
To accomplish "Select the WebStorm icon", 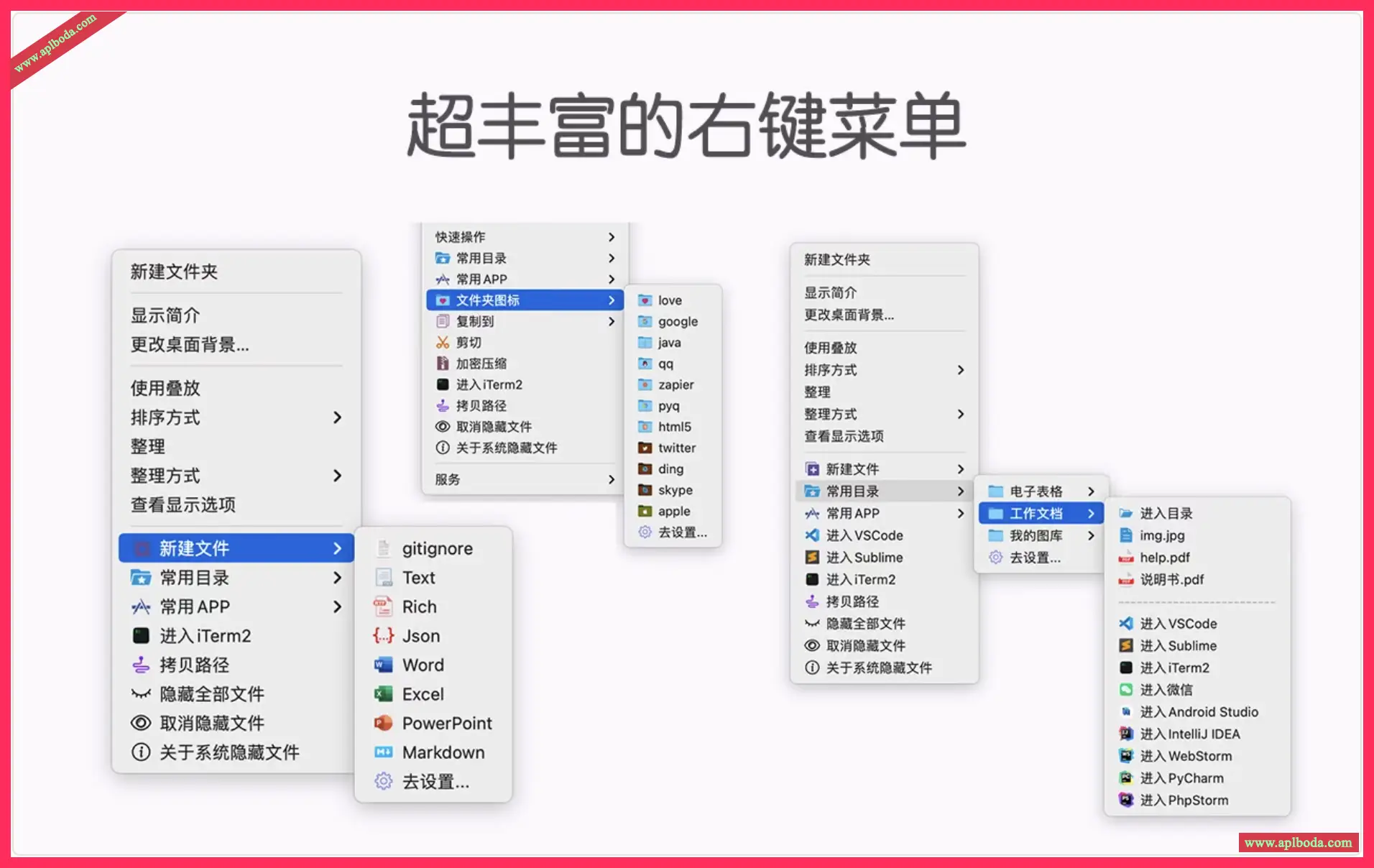I will (1126, 756).
